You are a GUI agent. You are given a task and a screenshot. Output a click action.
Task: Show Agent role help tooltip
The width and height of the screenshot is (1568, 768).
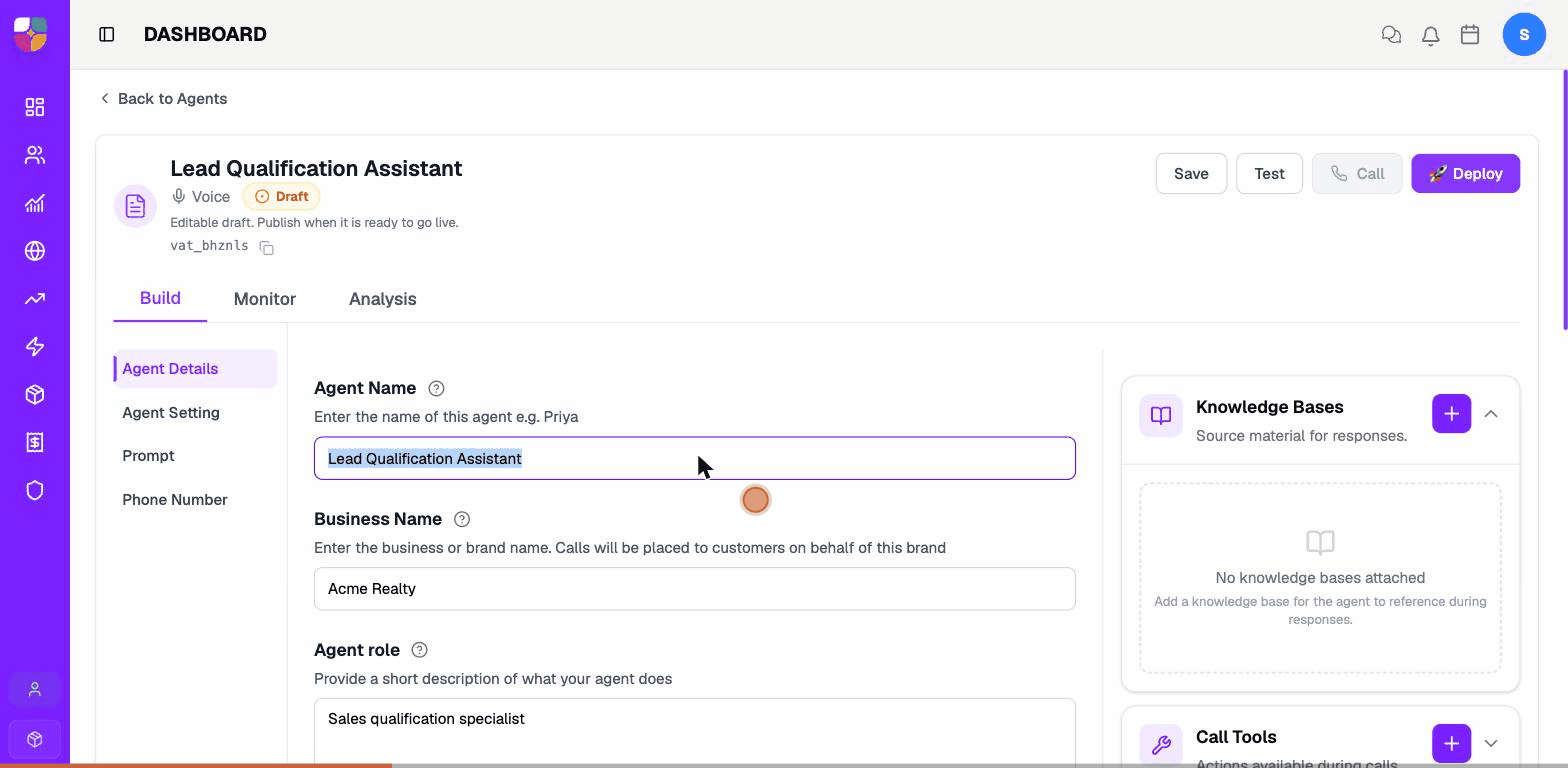point(420,650)
